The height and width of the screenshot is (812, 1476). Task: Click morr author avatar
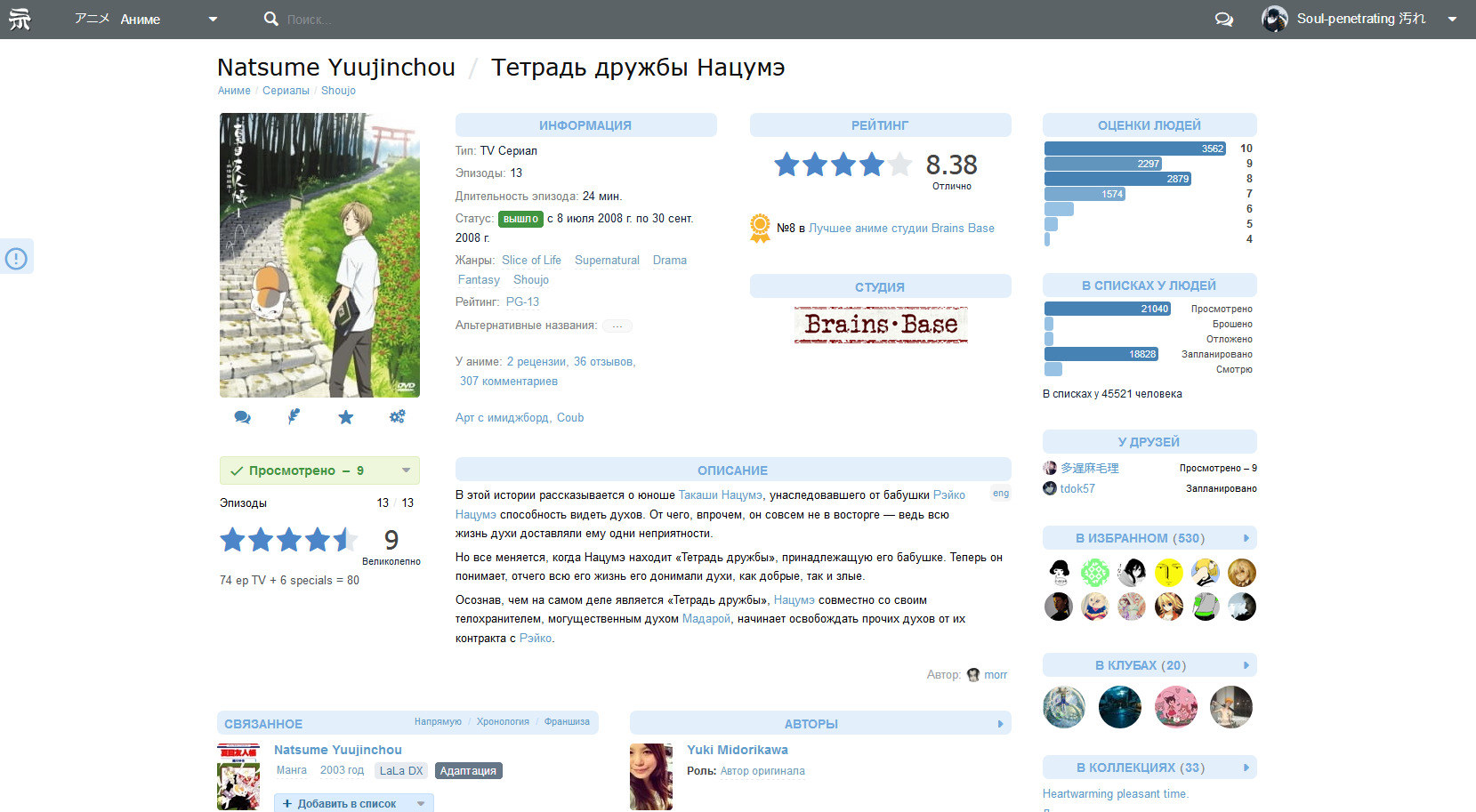click(x=973, y=675)
